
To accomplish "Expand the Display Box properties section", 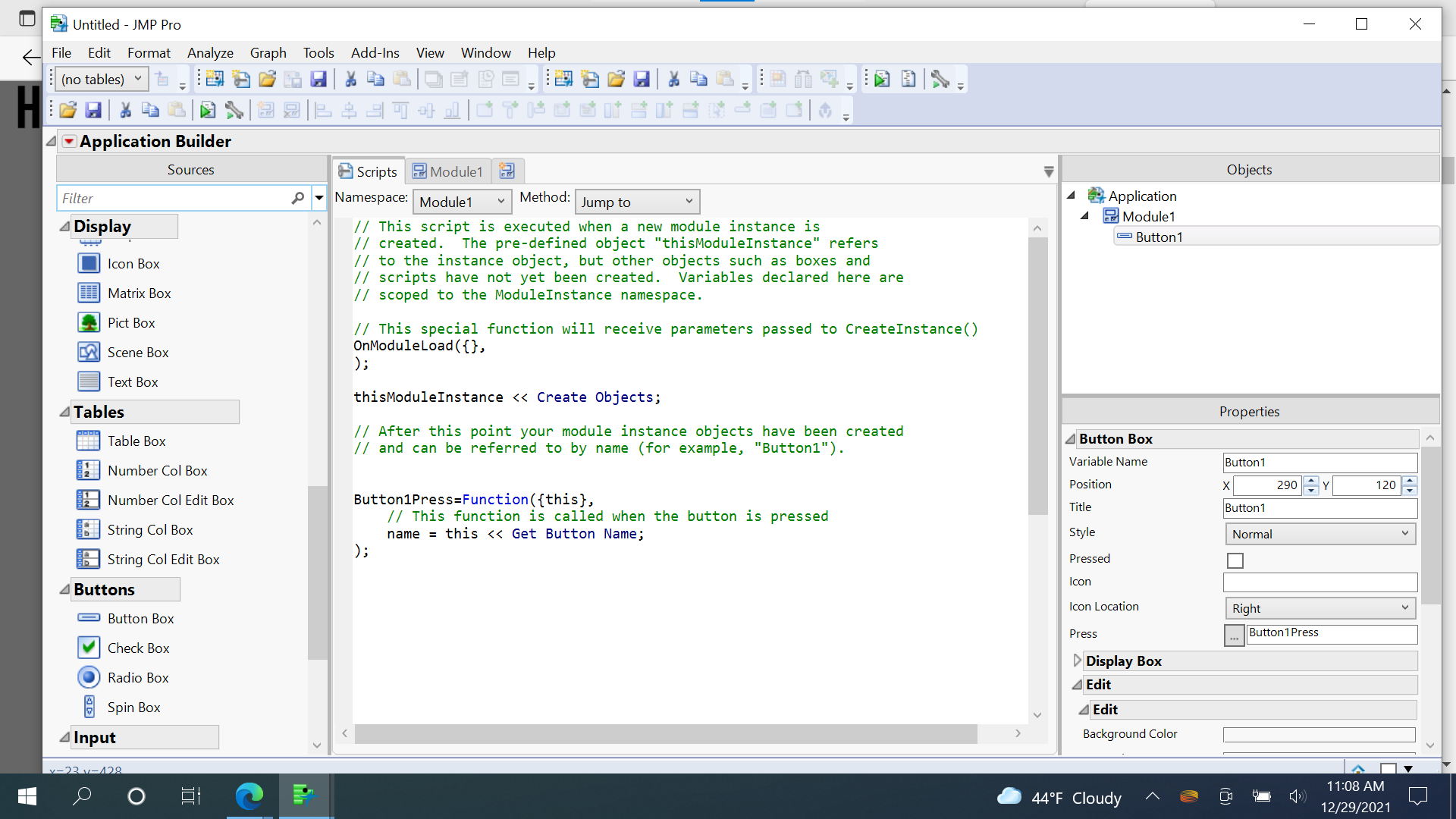I will coord(1078,661).
